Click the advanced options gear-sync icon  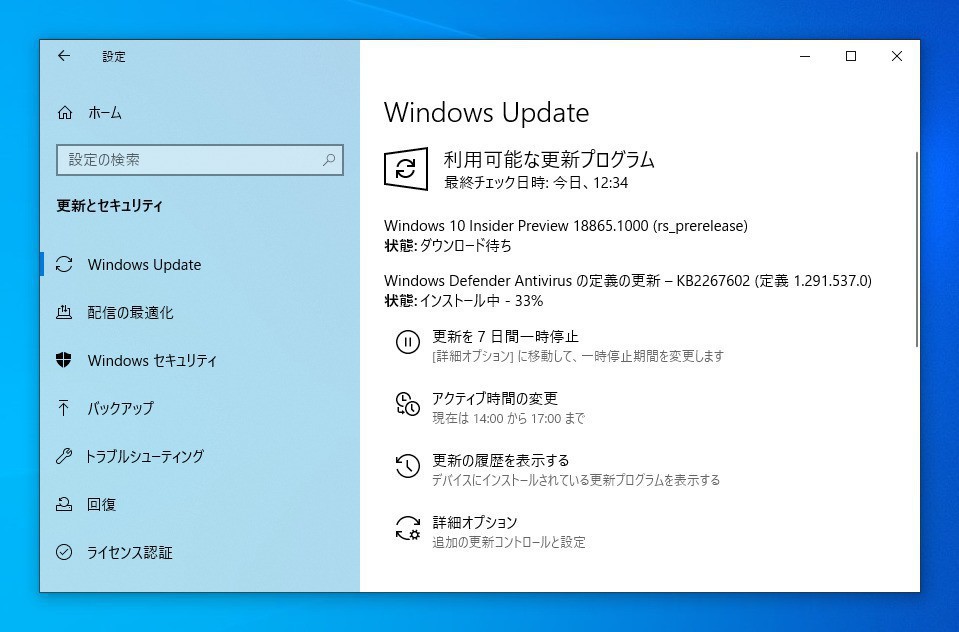(408, 528)
